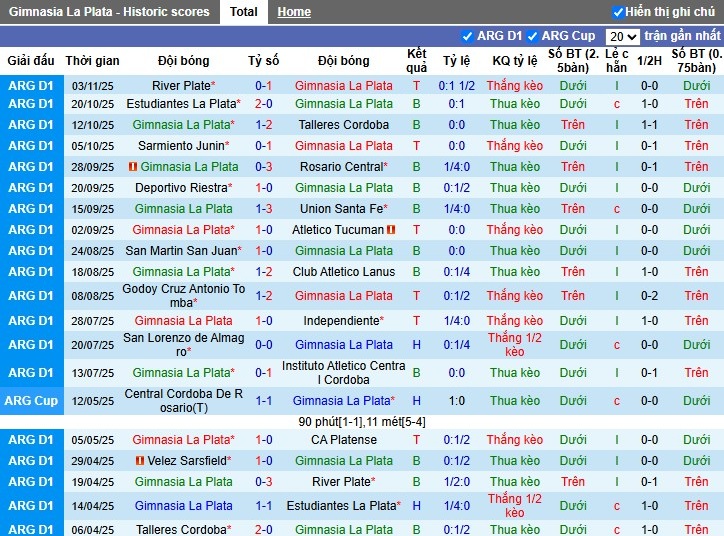Open Godoy Cruz Antonio Tomba team link
The image size is (724, 536).
(x=183, y=295)
